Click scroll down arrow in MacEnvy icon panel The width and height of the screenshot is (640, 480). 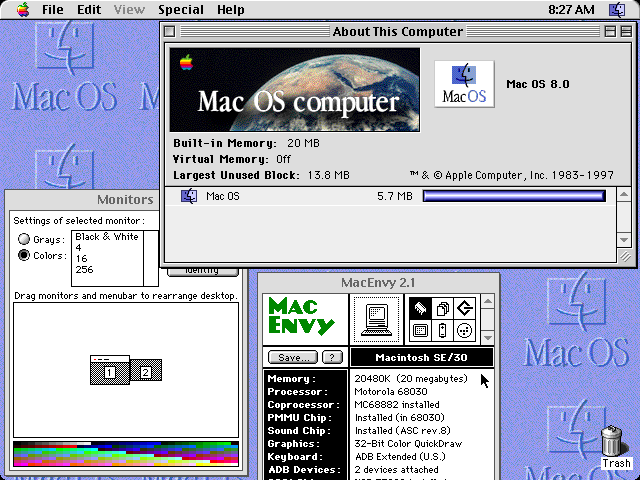[x=488, y=338]
